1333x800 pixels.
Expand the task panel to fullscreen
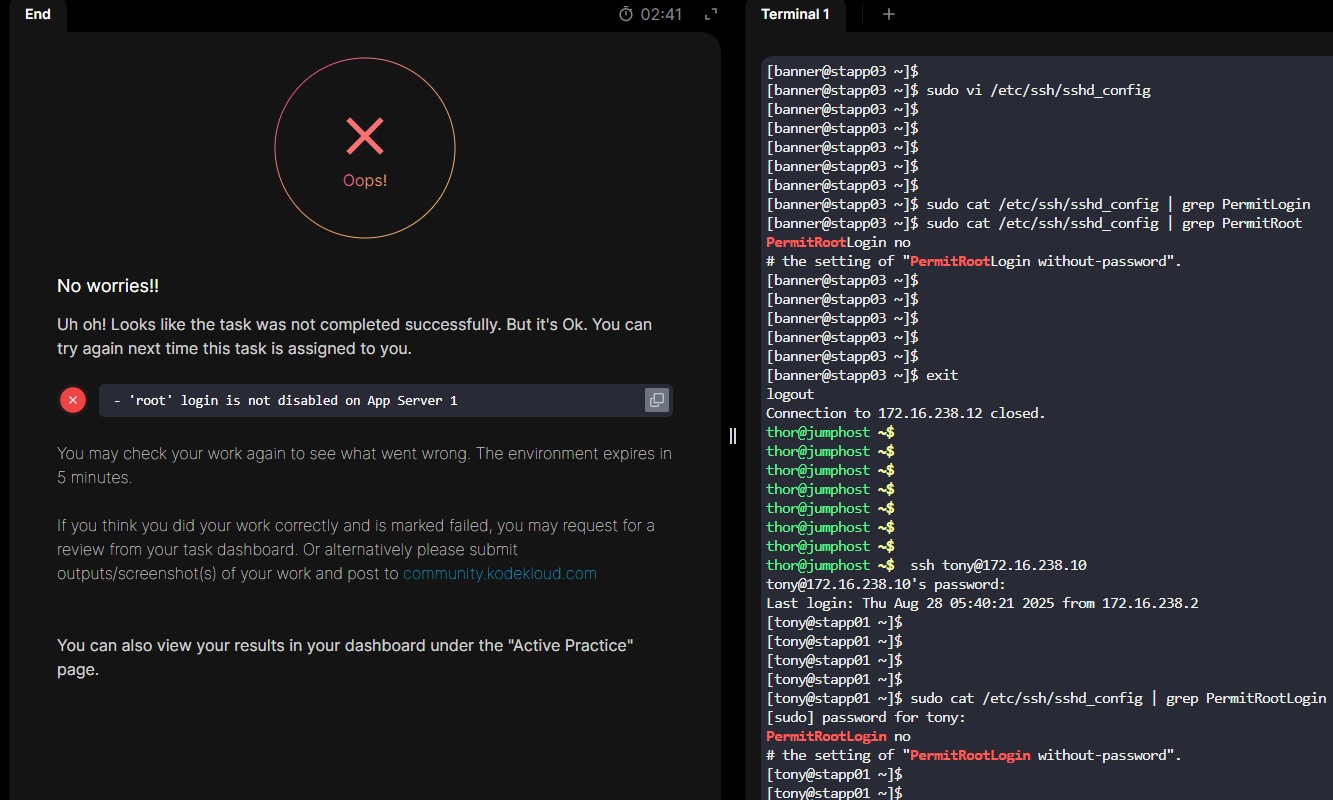point(711,14)
